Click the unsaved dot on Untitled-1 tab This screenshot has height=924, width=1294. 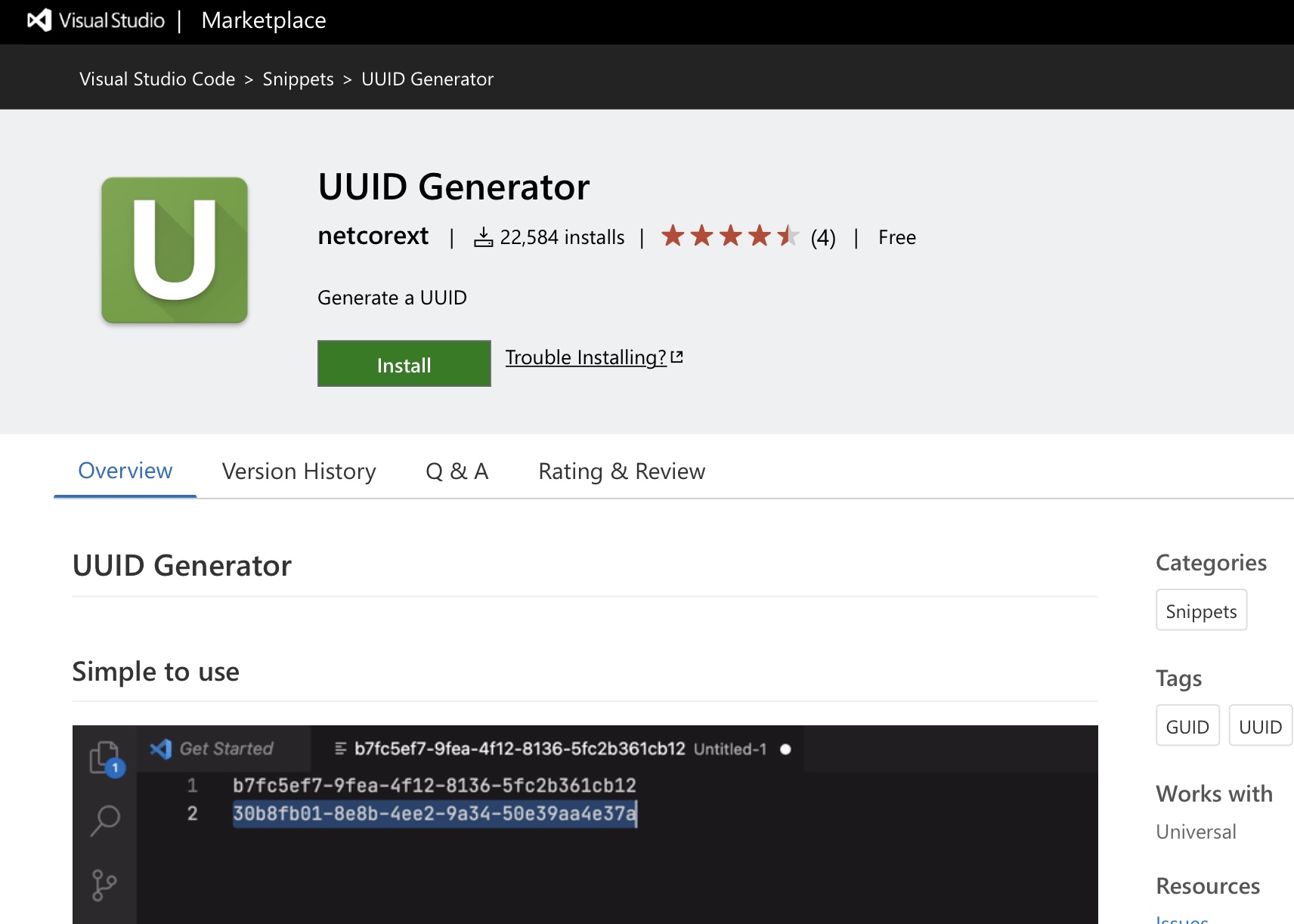tap(785, 749)
